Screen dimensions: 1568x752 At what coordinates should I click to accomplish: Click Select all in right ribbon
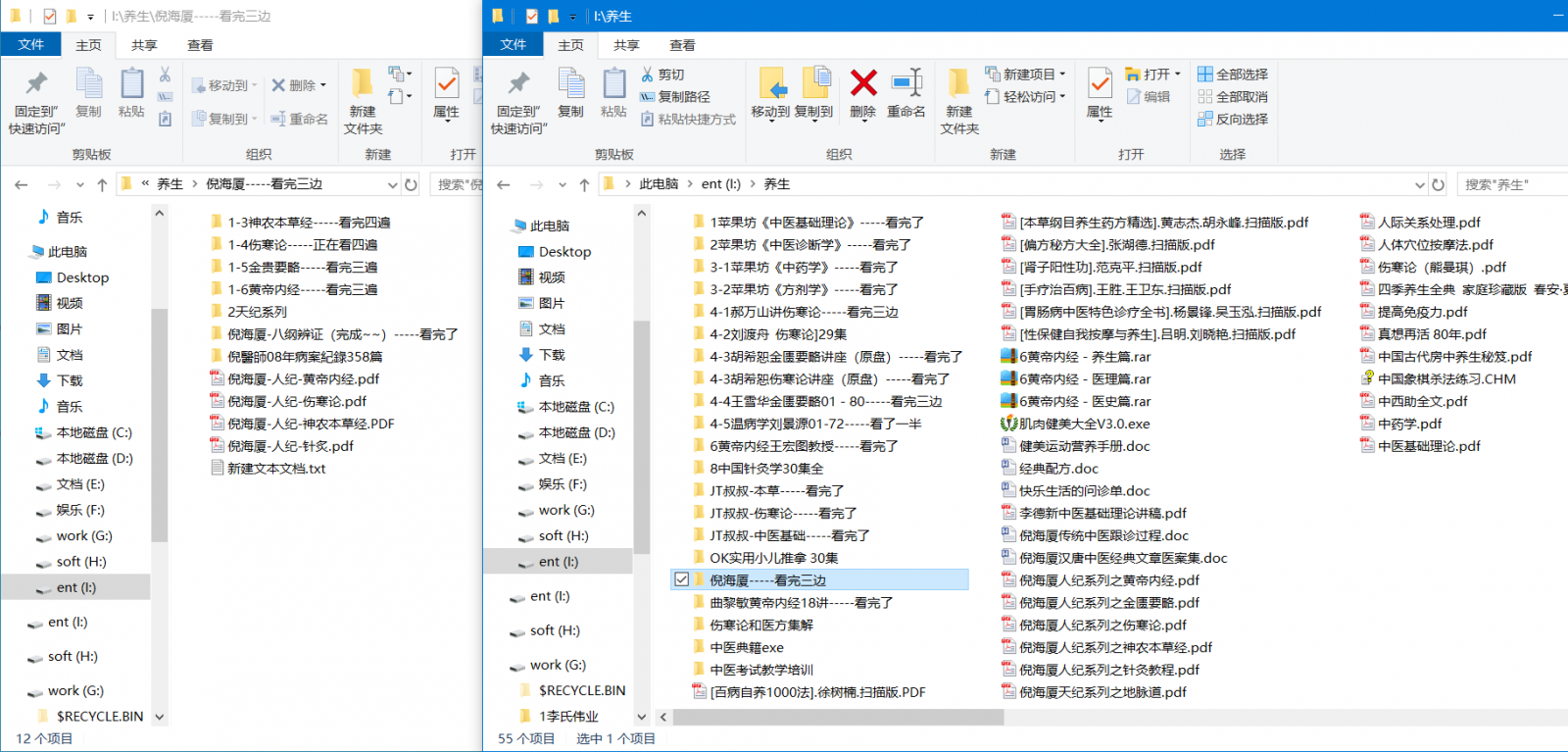1233,75
